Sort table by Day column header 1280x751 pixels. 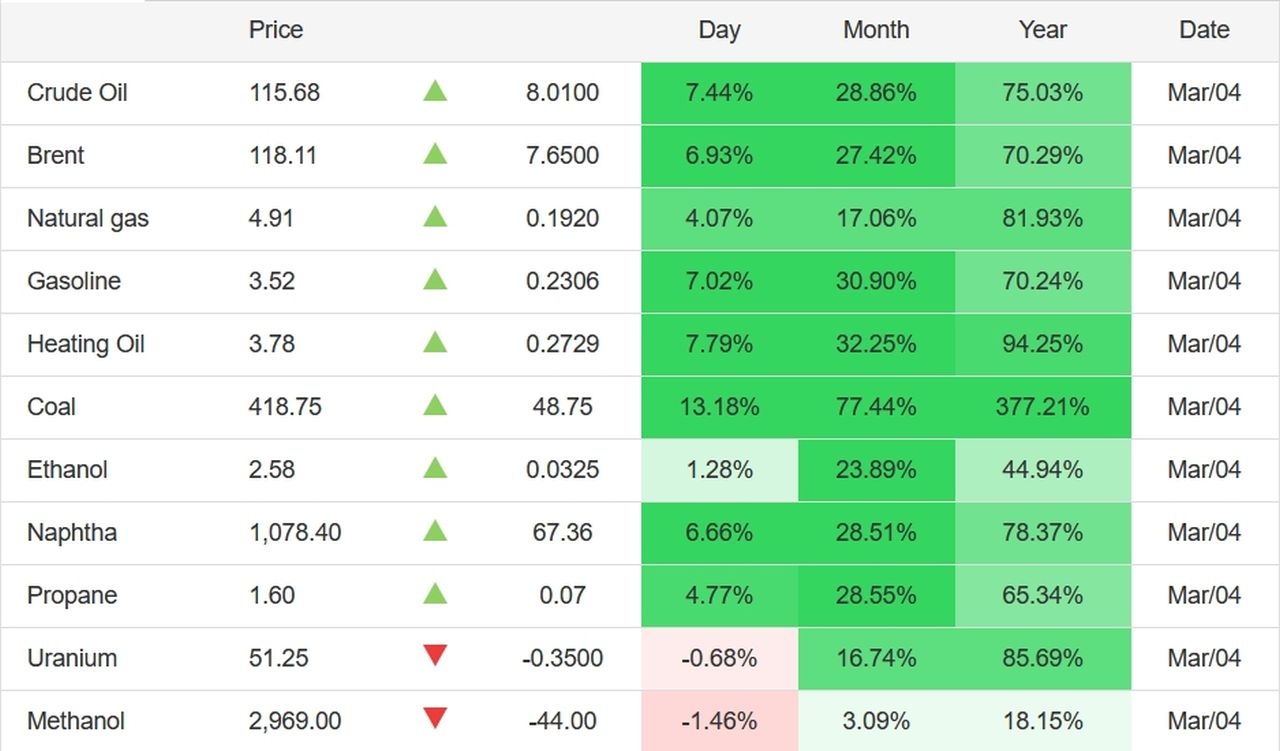(719, 30)
